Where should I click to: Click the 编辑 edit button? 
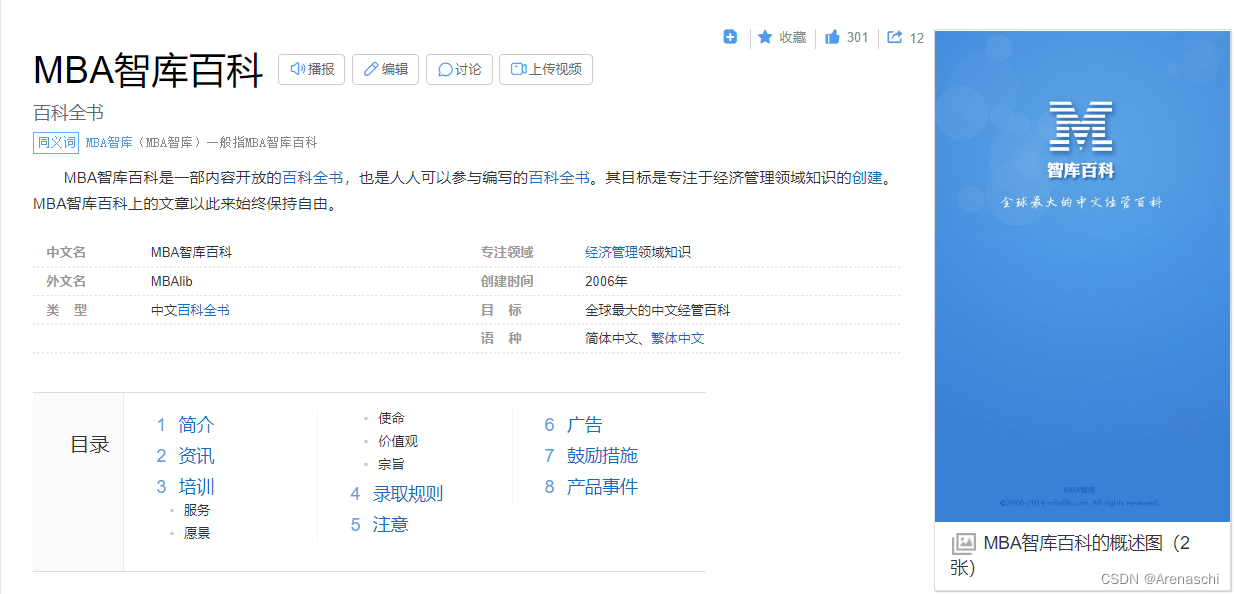385,69
